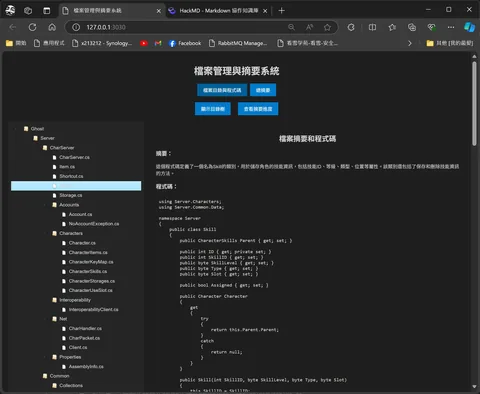Open the RabbitMQ Management bookmark

[238, 43]
